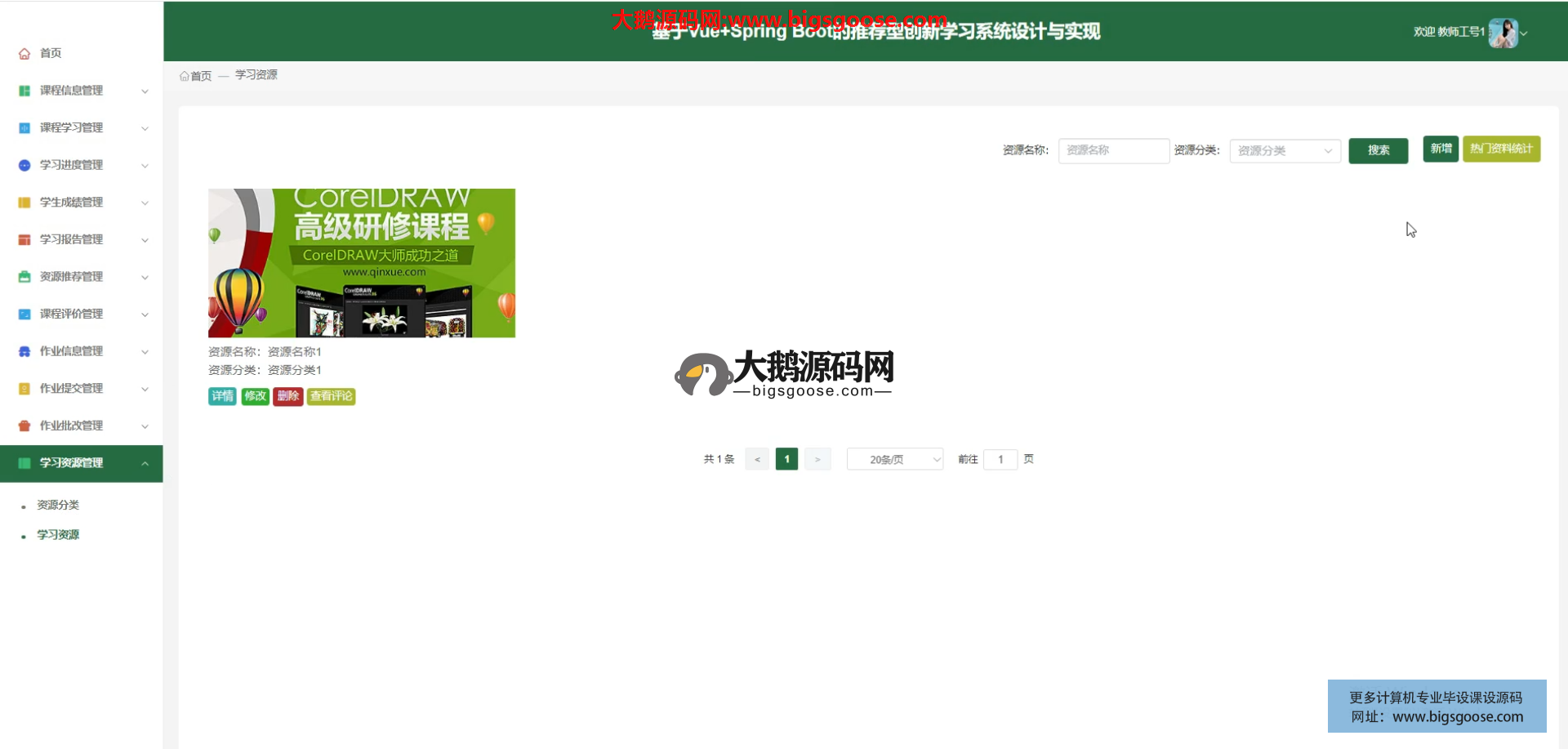This screenshot has width=1568, height=749.
Task: Open the 资源分类 filter dropdown
Action: (x=1285, y=150)
